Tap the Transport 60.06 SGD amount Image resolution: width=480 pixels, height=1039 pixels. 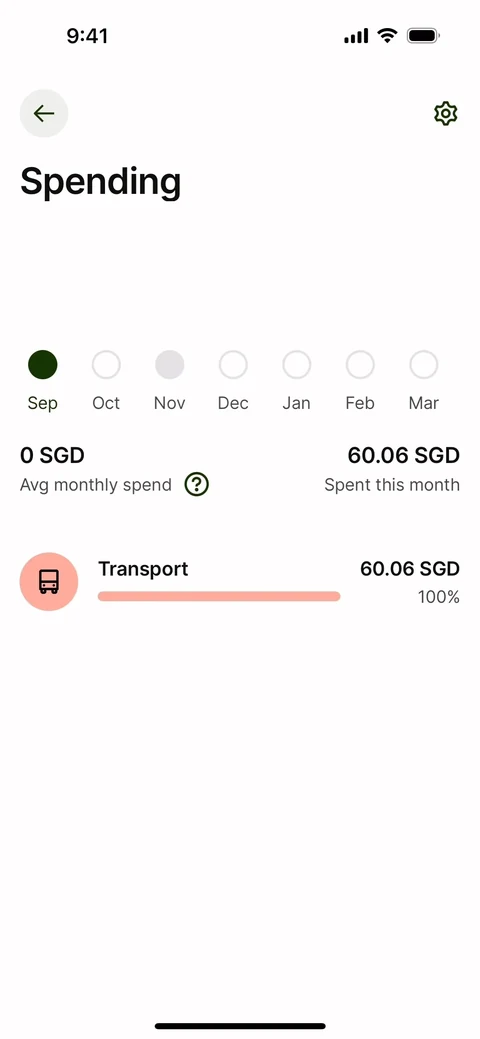[410, 569]
